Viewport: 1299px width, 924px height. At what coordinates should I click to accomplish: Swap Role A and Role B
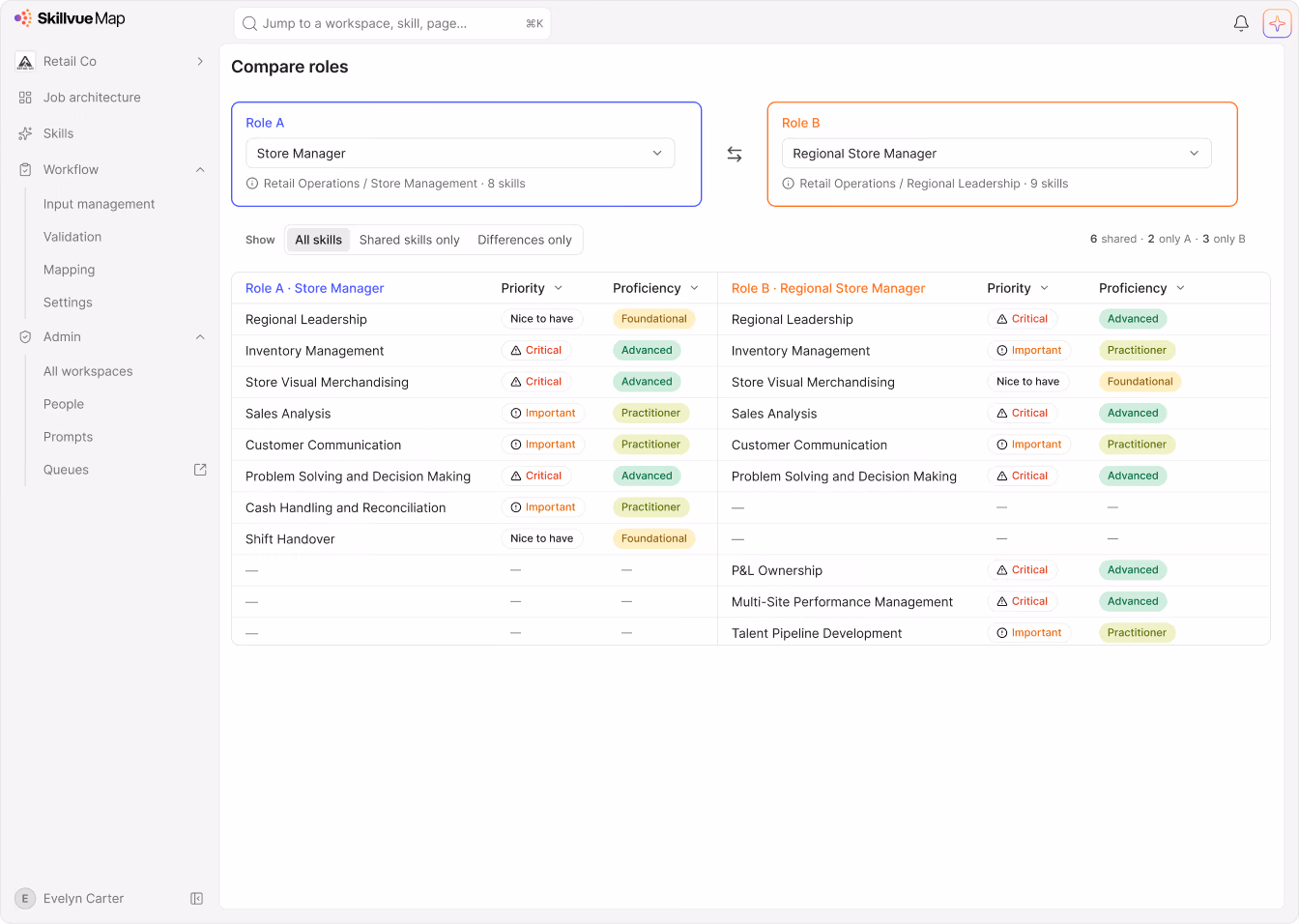pos(735,154)
